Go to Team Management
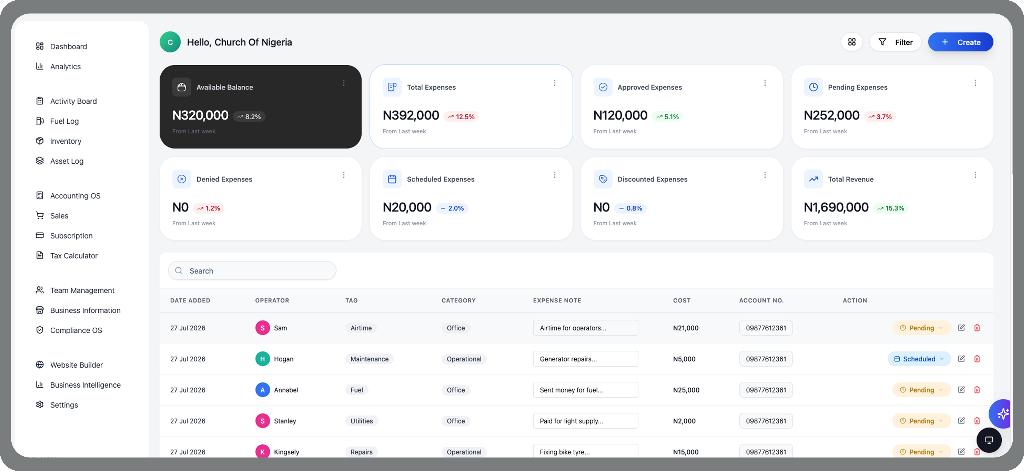This screenshot has width=1024, height=471. 75,291
